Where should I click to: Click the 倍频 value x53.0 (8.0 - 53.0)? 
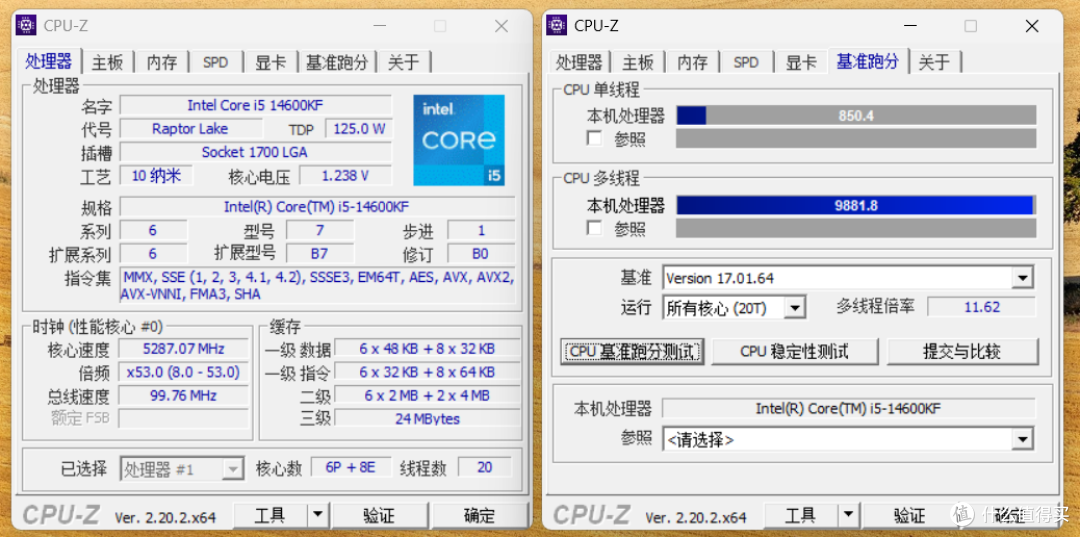pyautogui.click(x=183, y=372)
